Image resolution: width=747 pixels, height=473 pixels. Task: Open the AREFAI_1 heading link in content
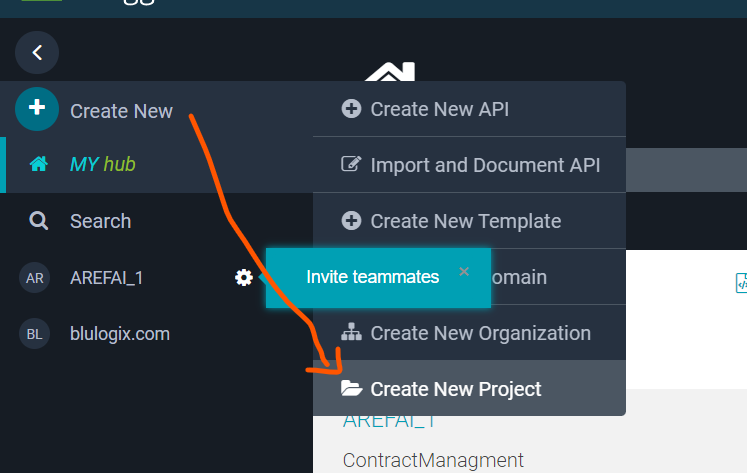pos(389,422)
